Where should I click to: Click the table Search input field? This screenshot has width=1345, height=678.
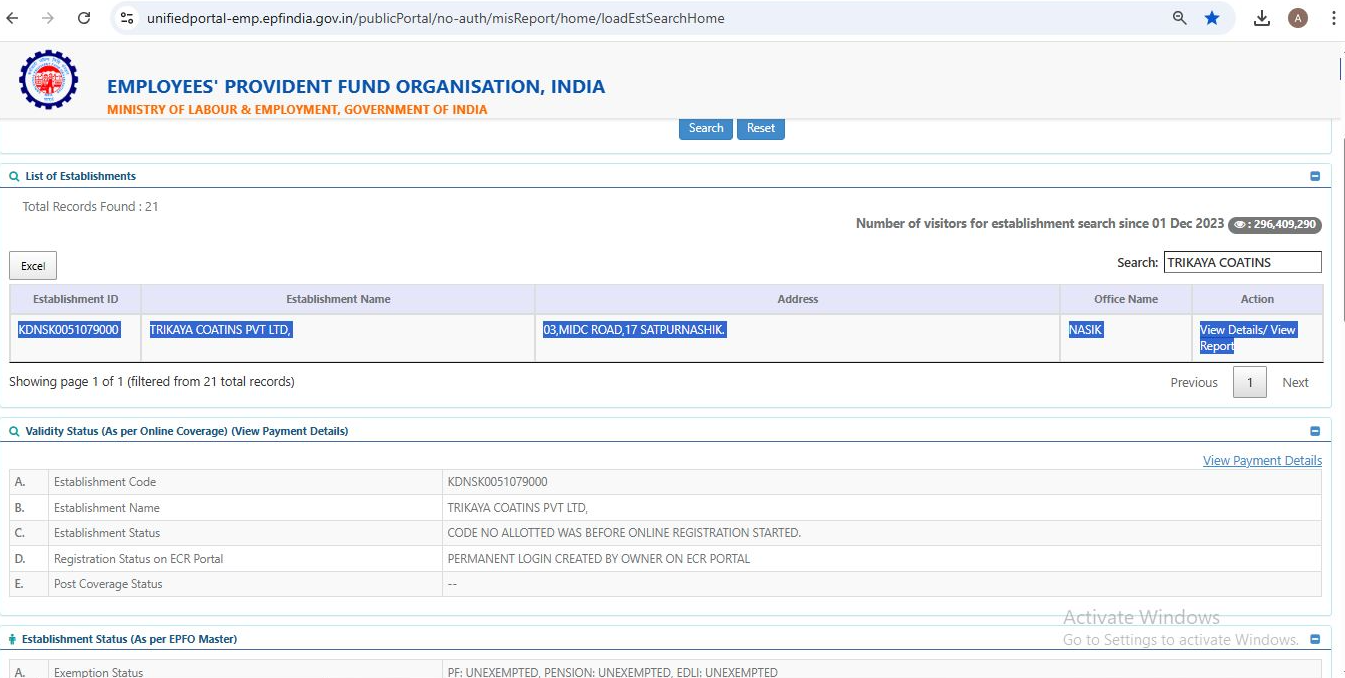click(x=1242, y=262)
